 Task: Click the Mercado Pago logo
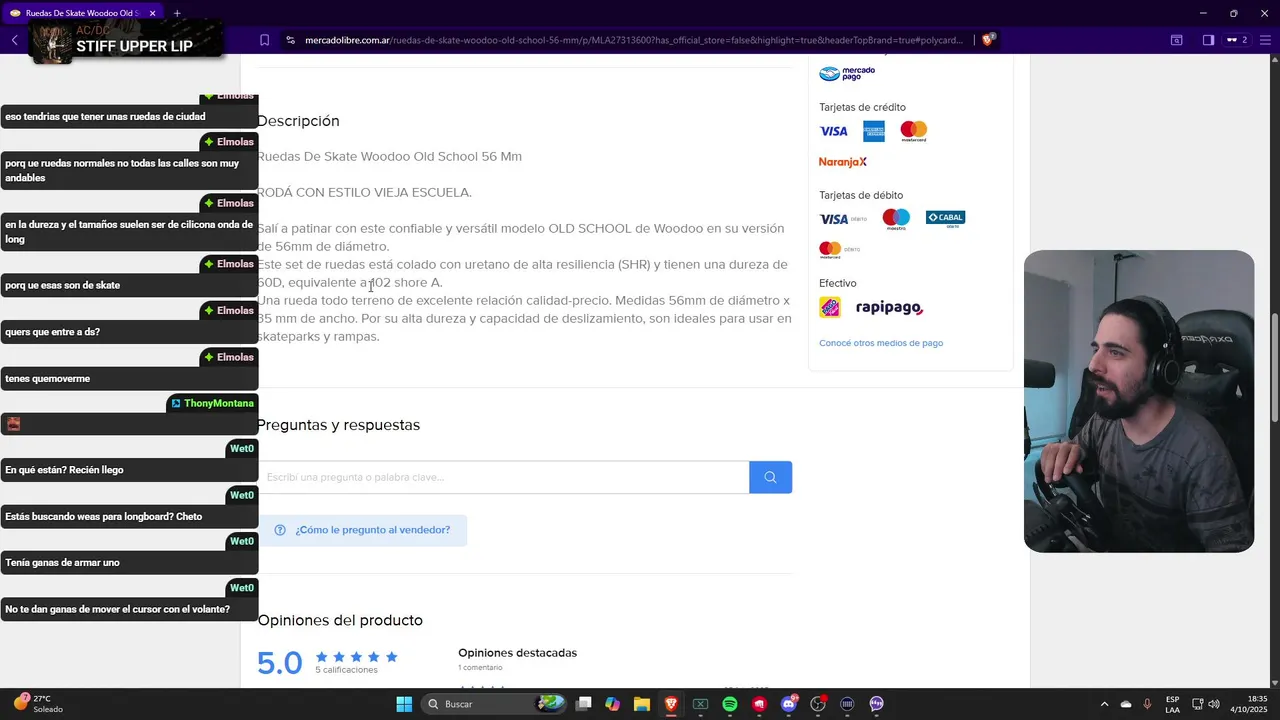847,73
